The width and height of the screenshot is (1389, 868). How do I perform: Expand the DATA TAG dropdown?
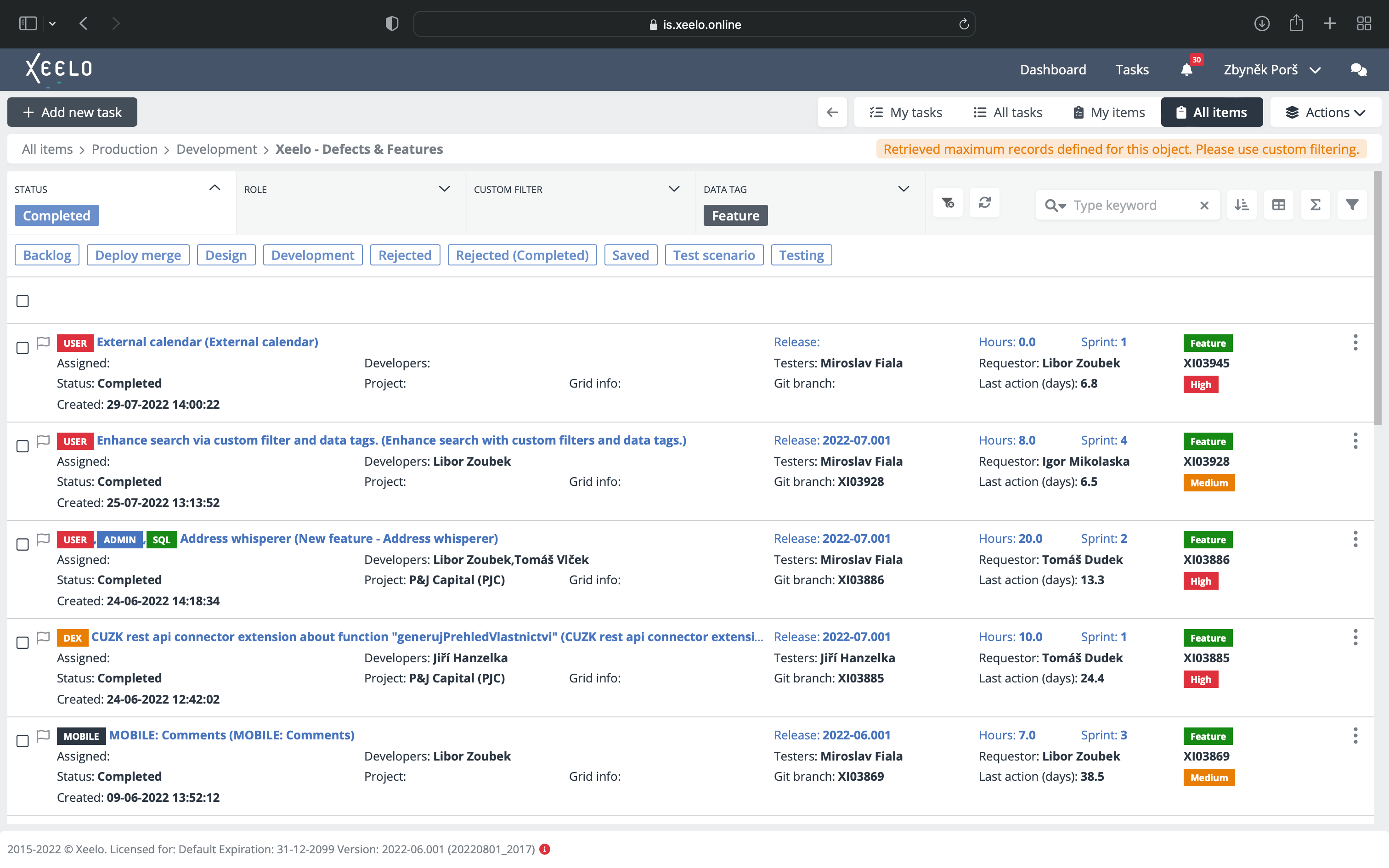click(x=903, y=188)
